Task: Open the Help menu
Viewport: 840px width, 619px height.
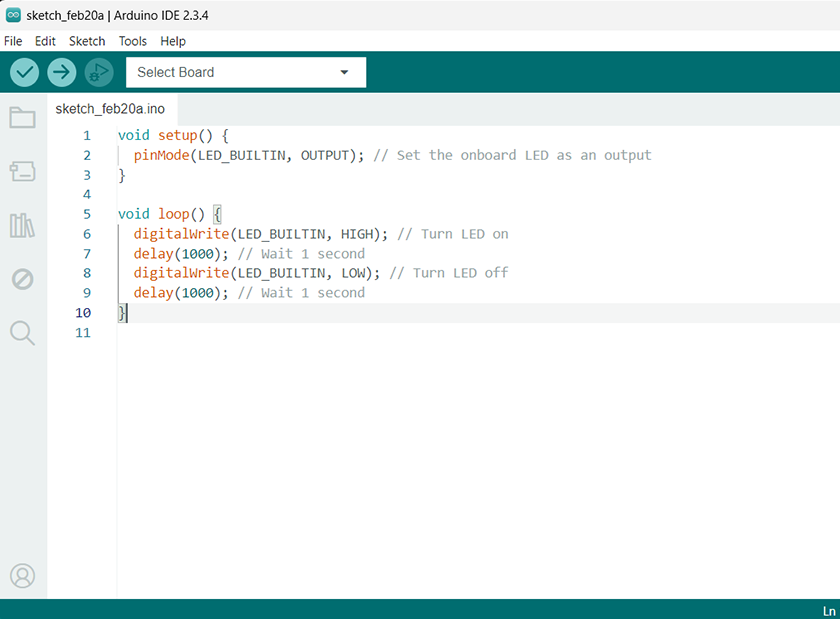Action: 173,41
